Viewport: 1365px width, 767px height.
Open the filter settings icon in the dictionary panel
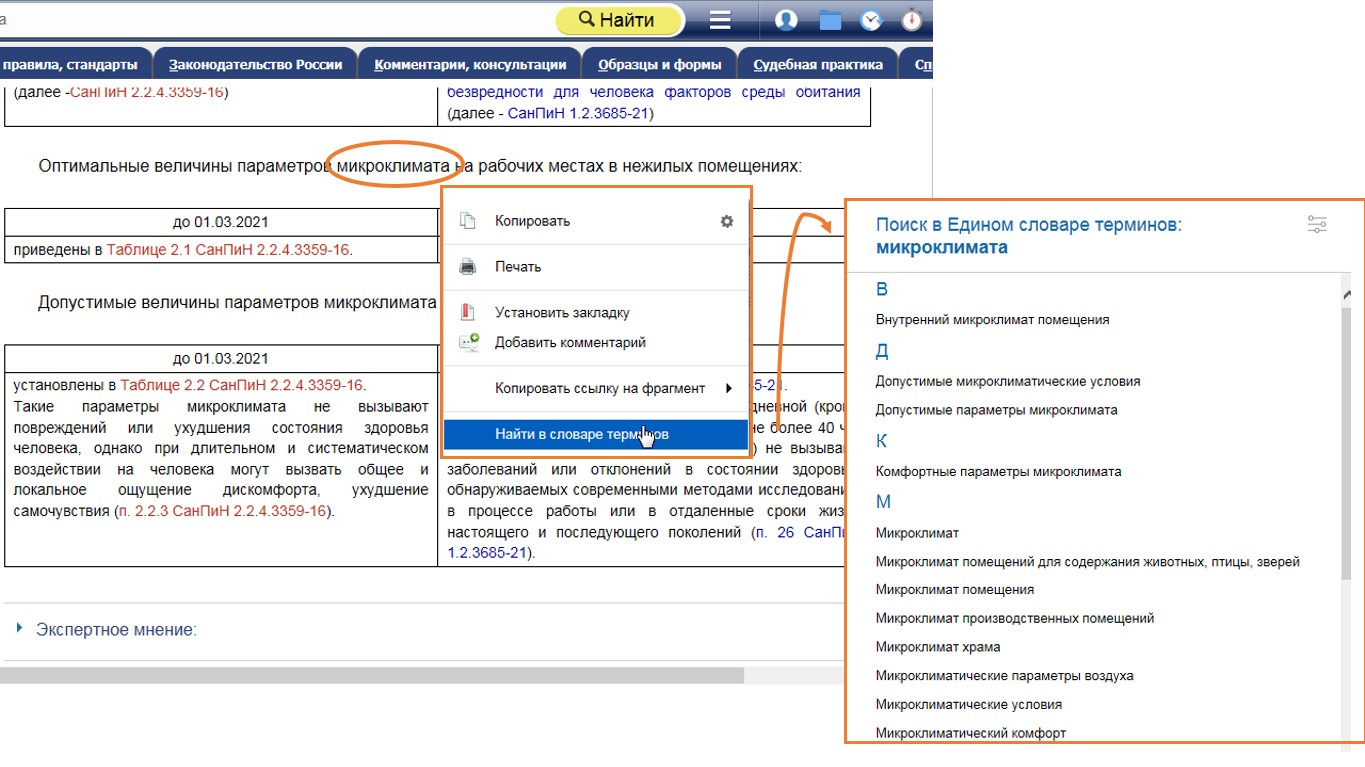tap(1317, 225)
